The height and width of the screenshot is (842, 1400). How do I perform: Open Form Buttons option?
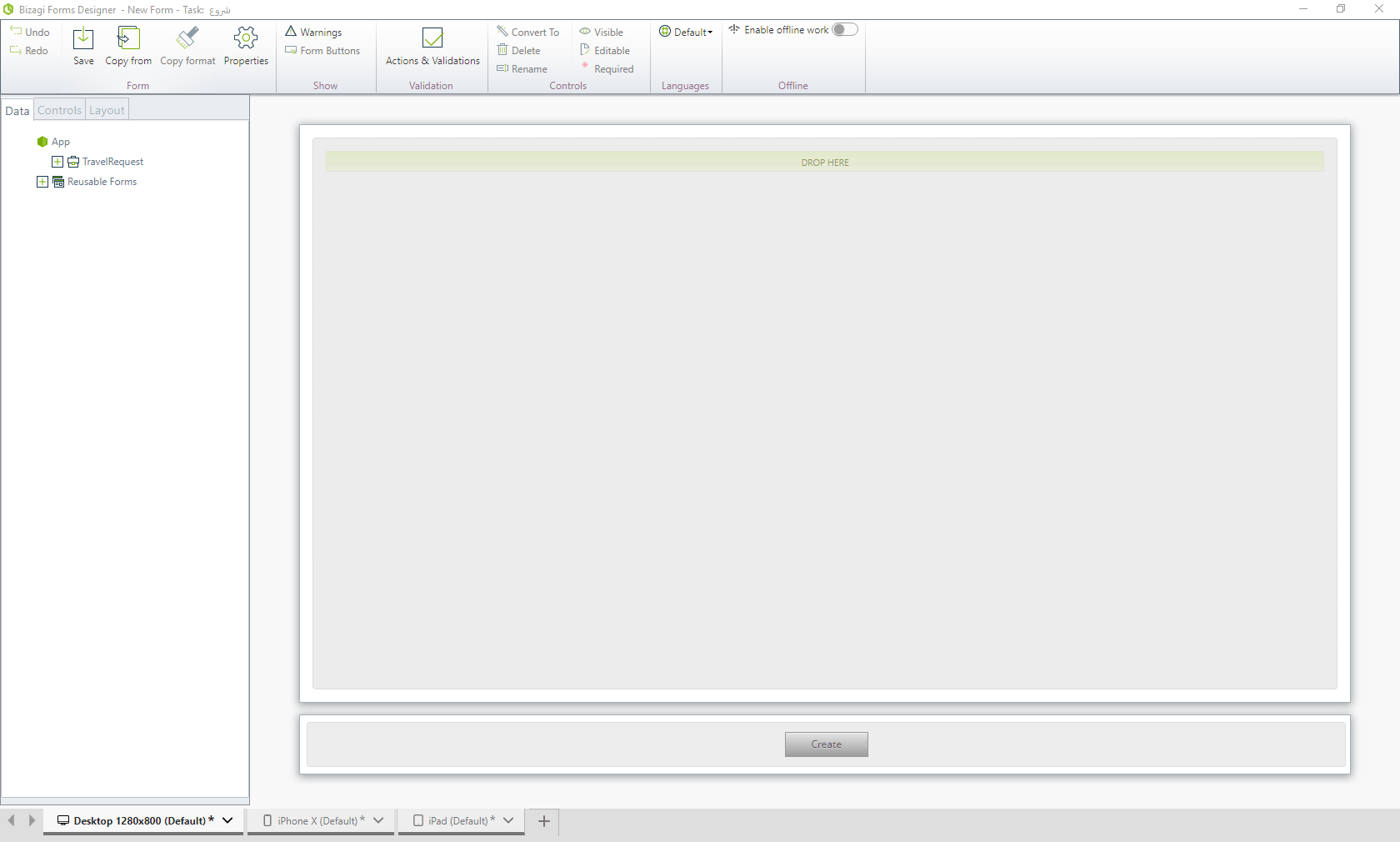tap(322, 51)
